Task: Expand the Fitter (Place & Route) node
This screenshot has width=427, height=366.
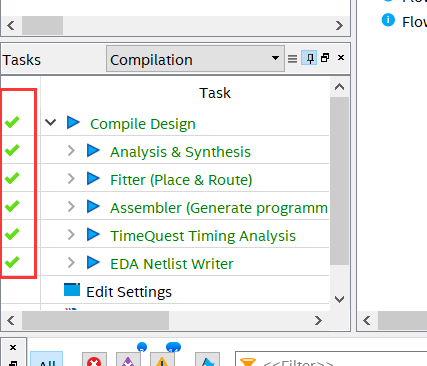Action: [x=71, y=179]
